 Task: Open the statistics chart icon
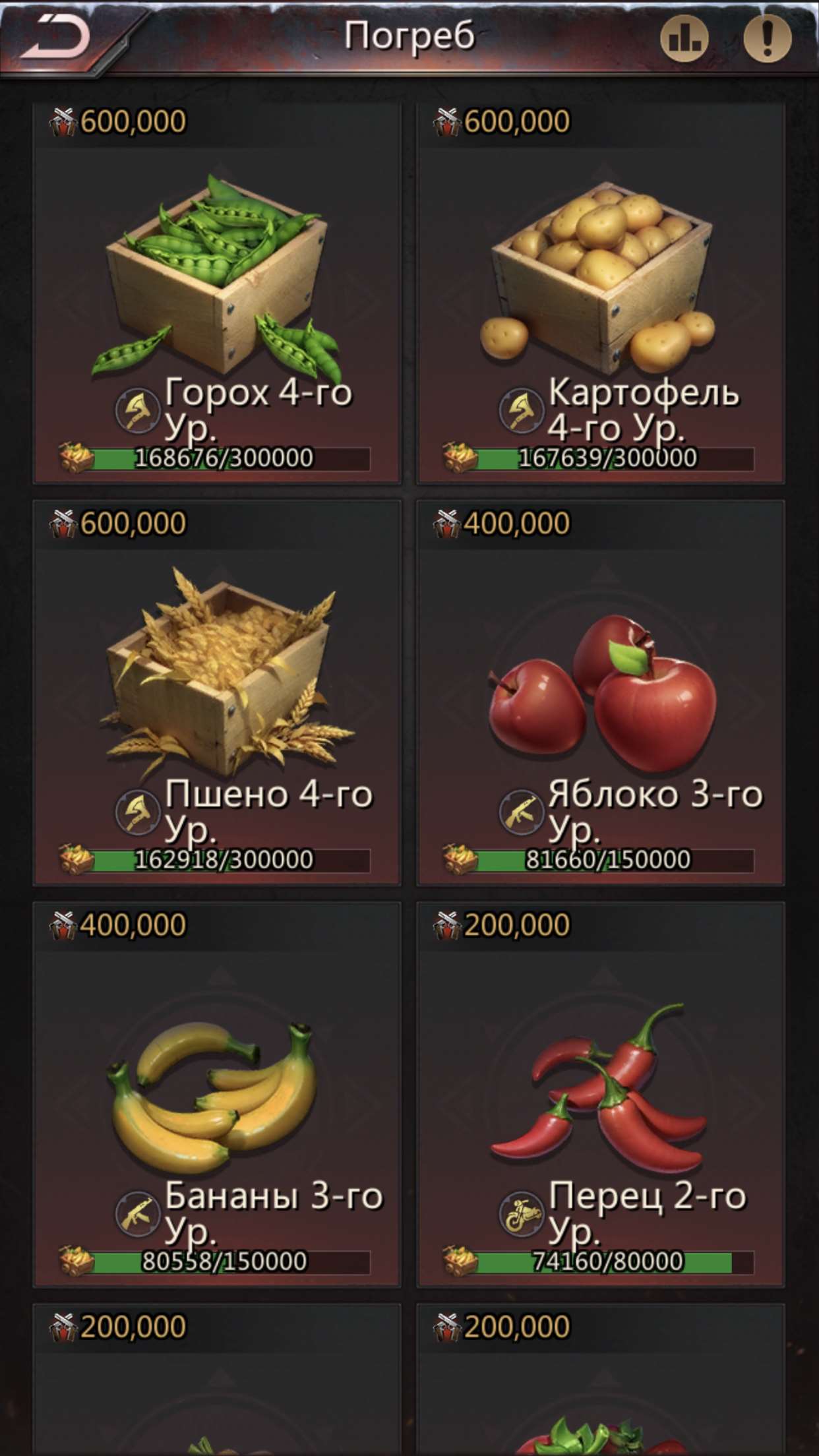(x=684, y=38)
